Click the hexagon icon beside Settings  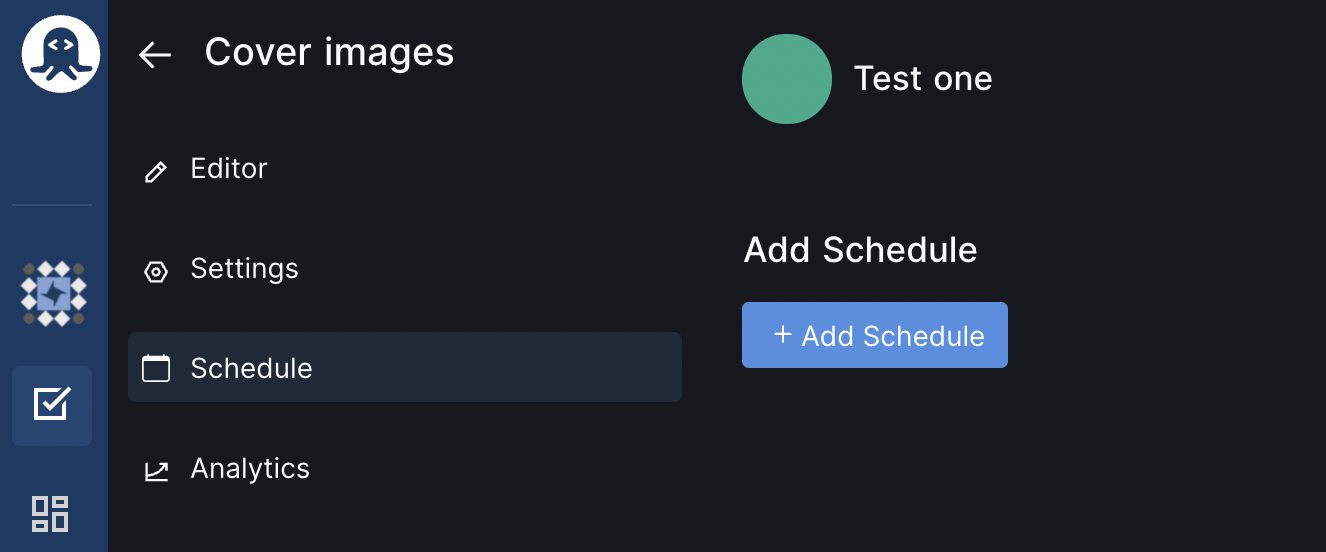(156, 271)
